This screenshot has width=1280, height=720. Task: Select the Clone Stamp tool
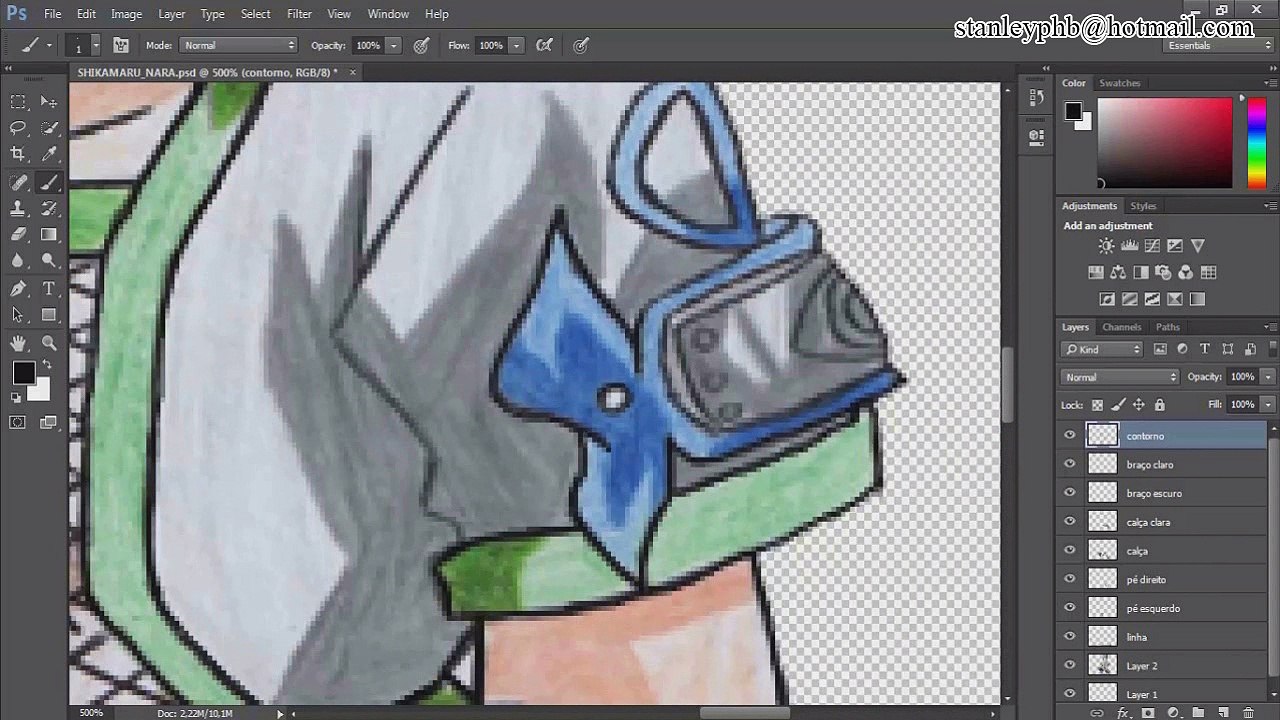[18, 208]
